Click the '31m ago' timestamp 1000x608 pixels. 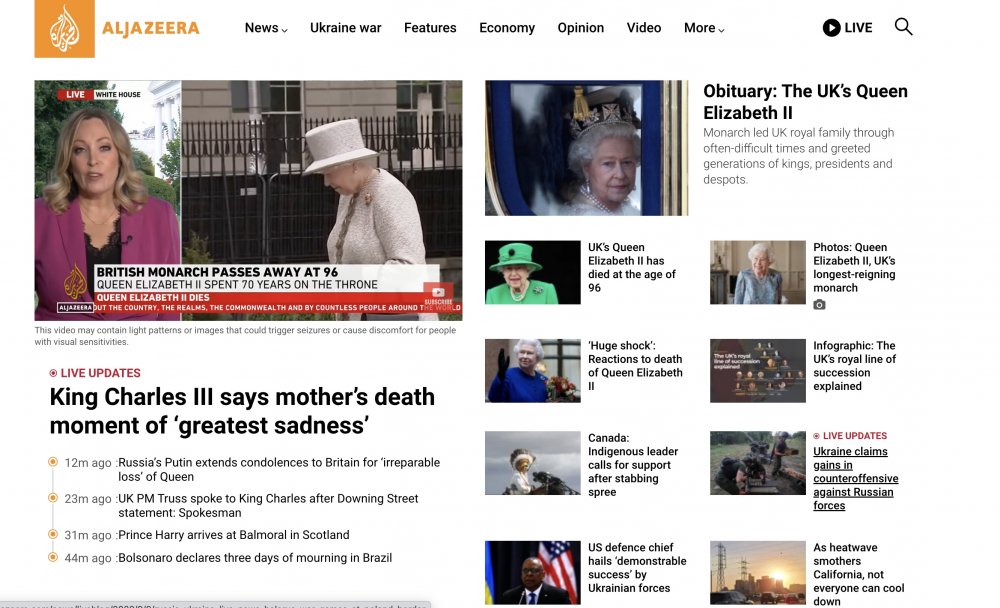pyautogui.click(x=88, y=535)
